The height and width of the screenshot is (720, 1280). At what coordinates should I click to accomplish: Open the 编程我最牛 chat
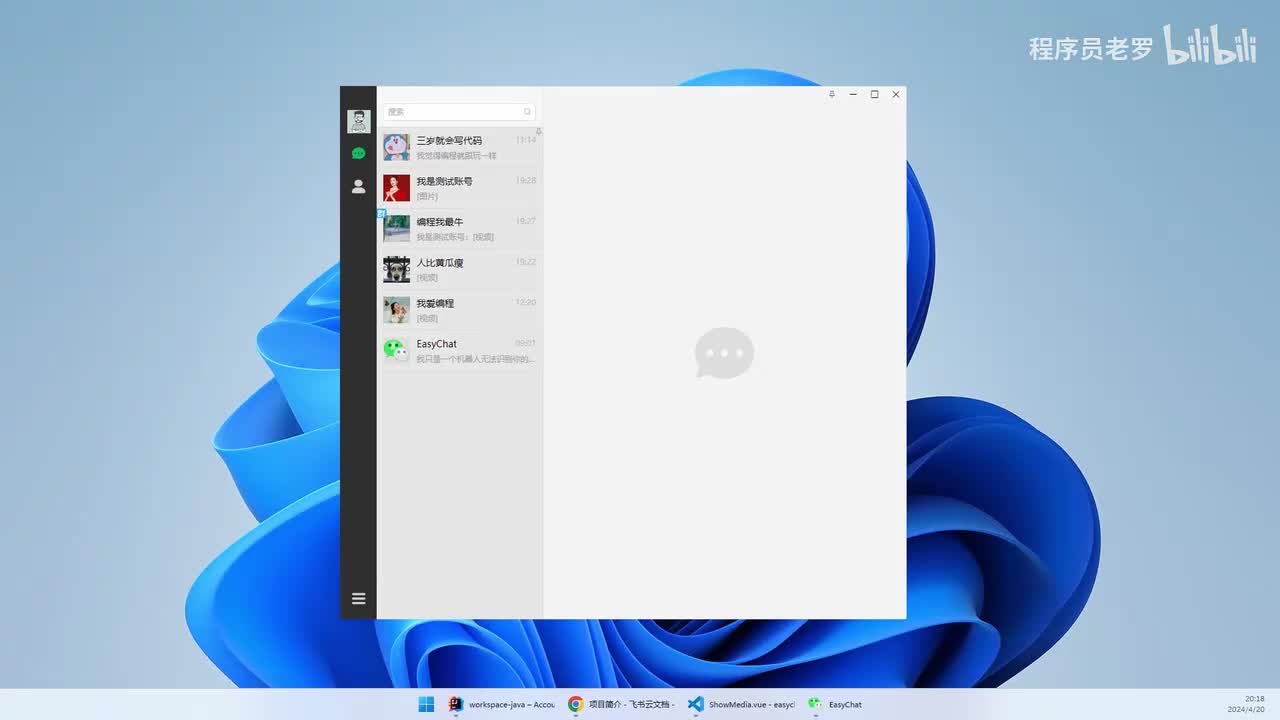460,229
